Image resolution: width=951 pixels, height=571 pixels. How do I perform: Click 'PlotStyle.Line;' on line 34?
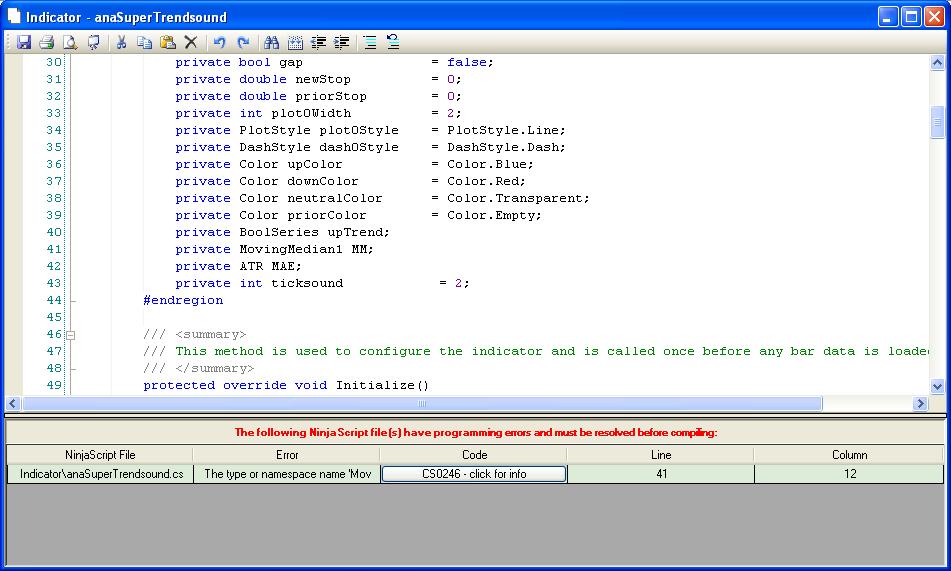tap(506, 130)
